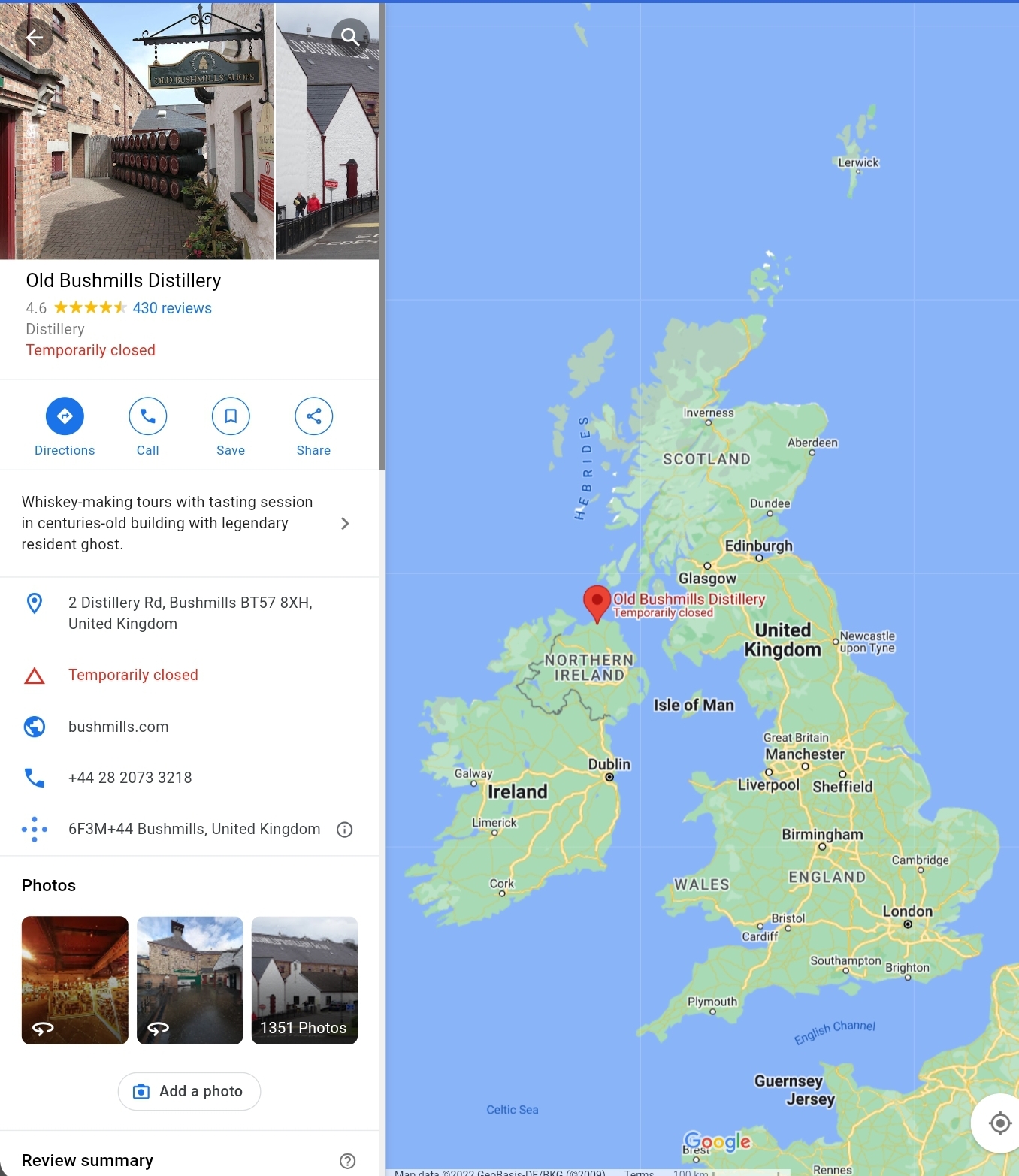1019x1176 pixels.
Task: Show plus code info icon
Action: click(345, 830)
